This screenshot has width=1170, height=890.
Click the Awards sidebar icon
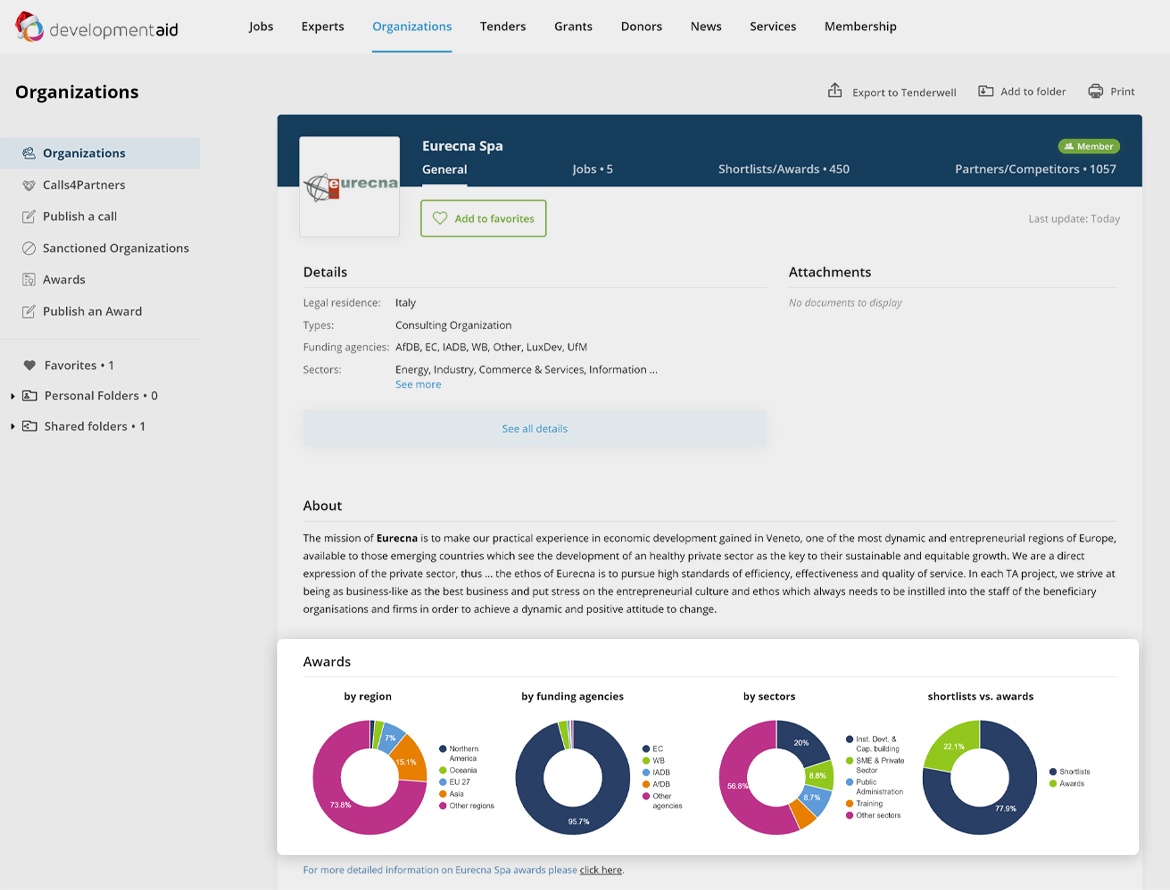(x=29, y=280)
